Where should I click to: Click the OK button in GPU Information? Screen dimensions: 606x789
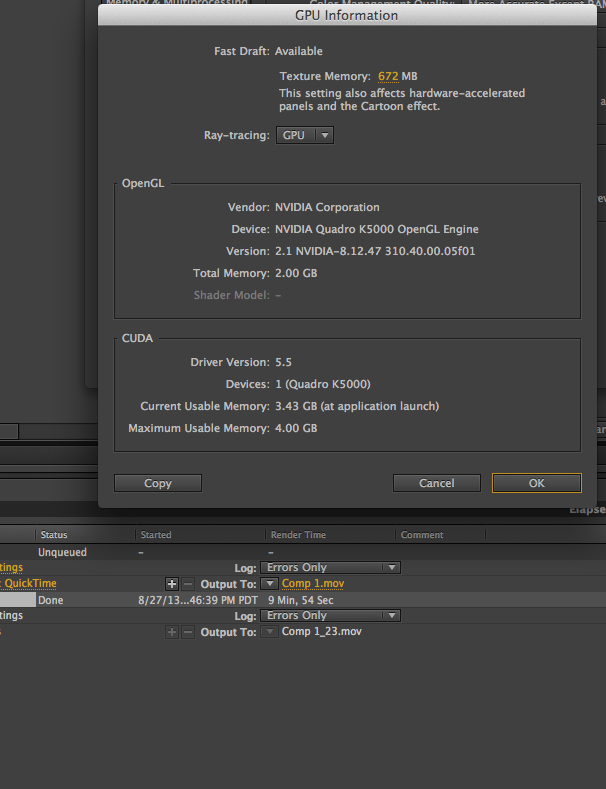pyautogui.click(x=537, y=483)
